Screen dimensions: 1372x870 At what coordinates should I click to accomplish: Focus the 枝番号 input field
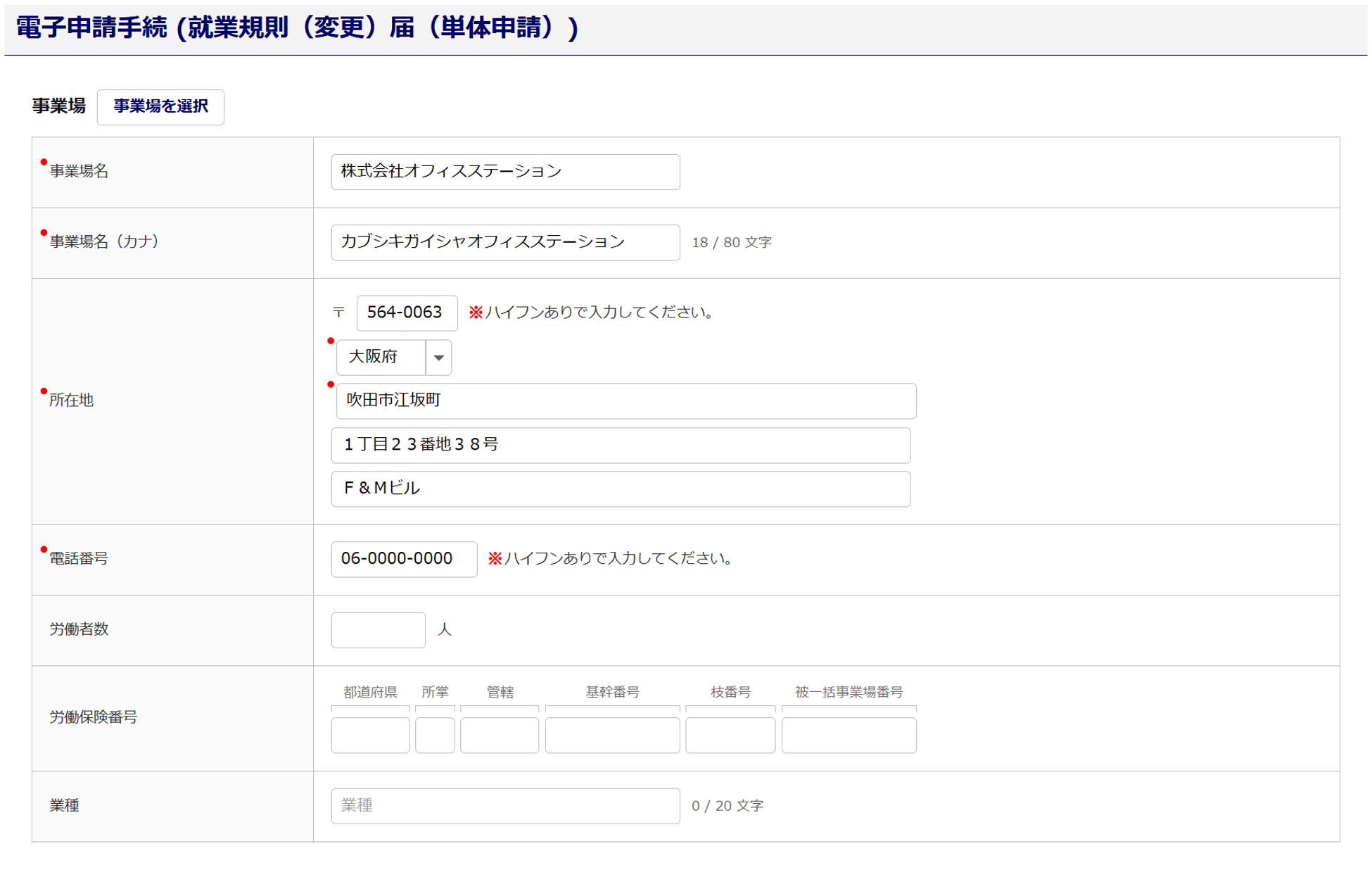[x=730, y=735]
